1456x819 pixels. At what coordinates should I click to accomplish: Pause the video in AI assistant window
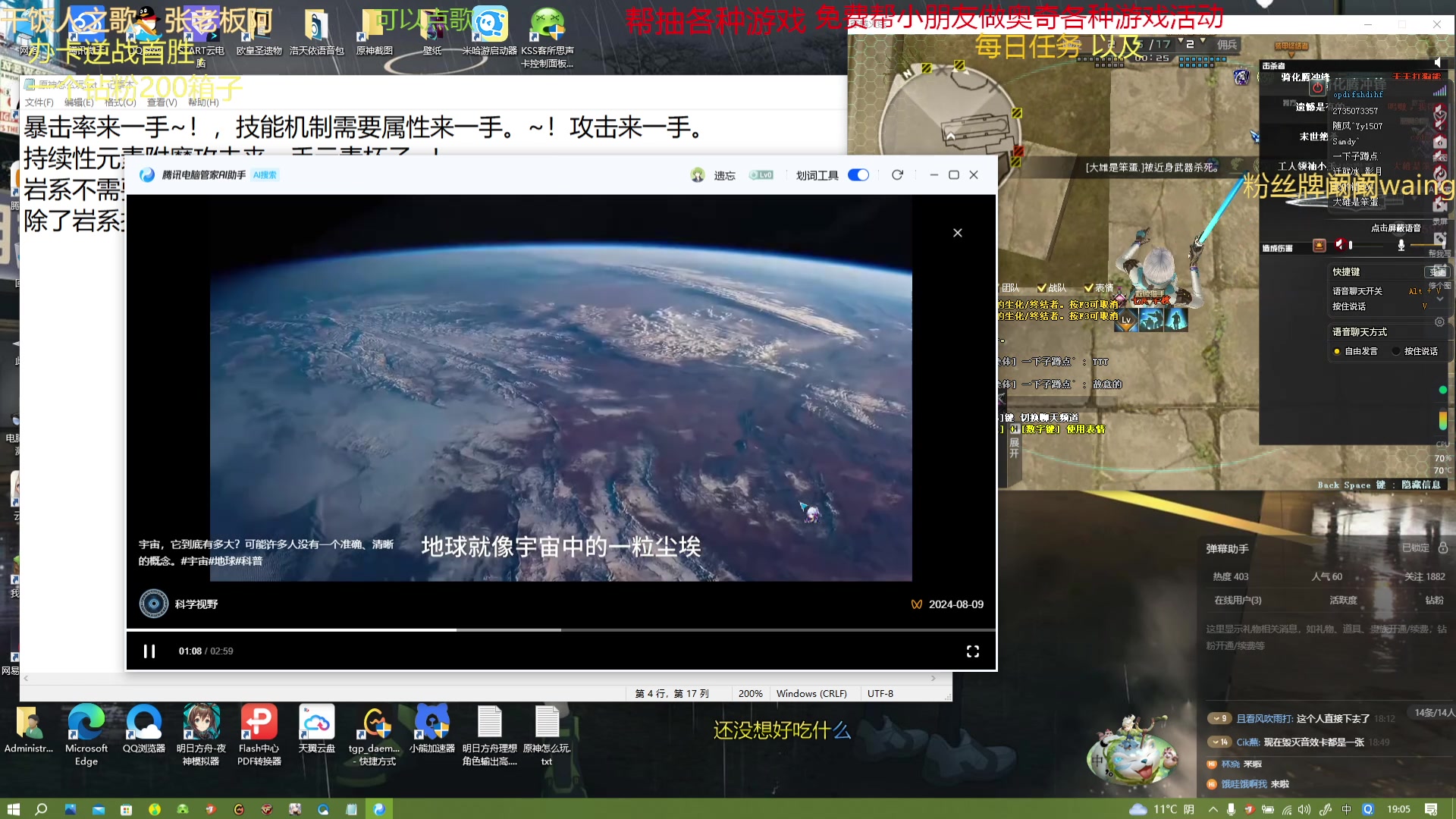click(x=149, y=651)
